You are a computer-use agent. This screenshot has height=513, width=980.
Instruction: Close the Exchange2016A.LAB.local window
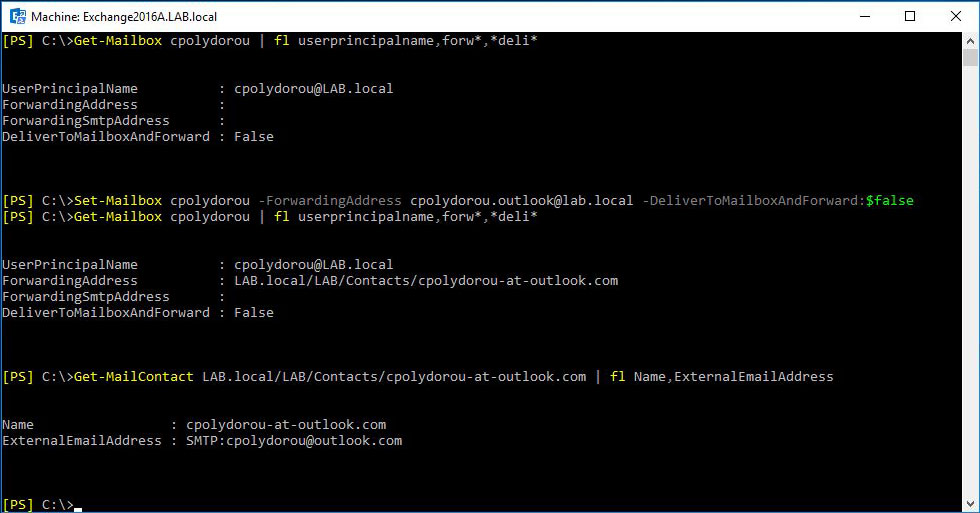click(956, 16)
